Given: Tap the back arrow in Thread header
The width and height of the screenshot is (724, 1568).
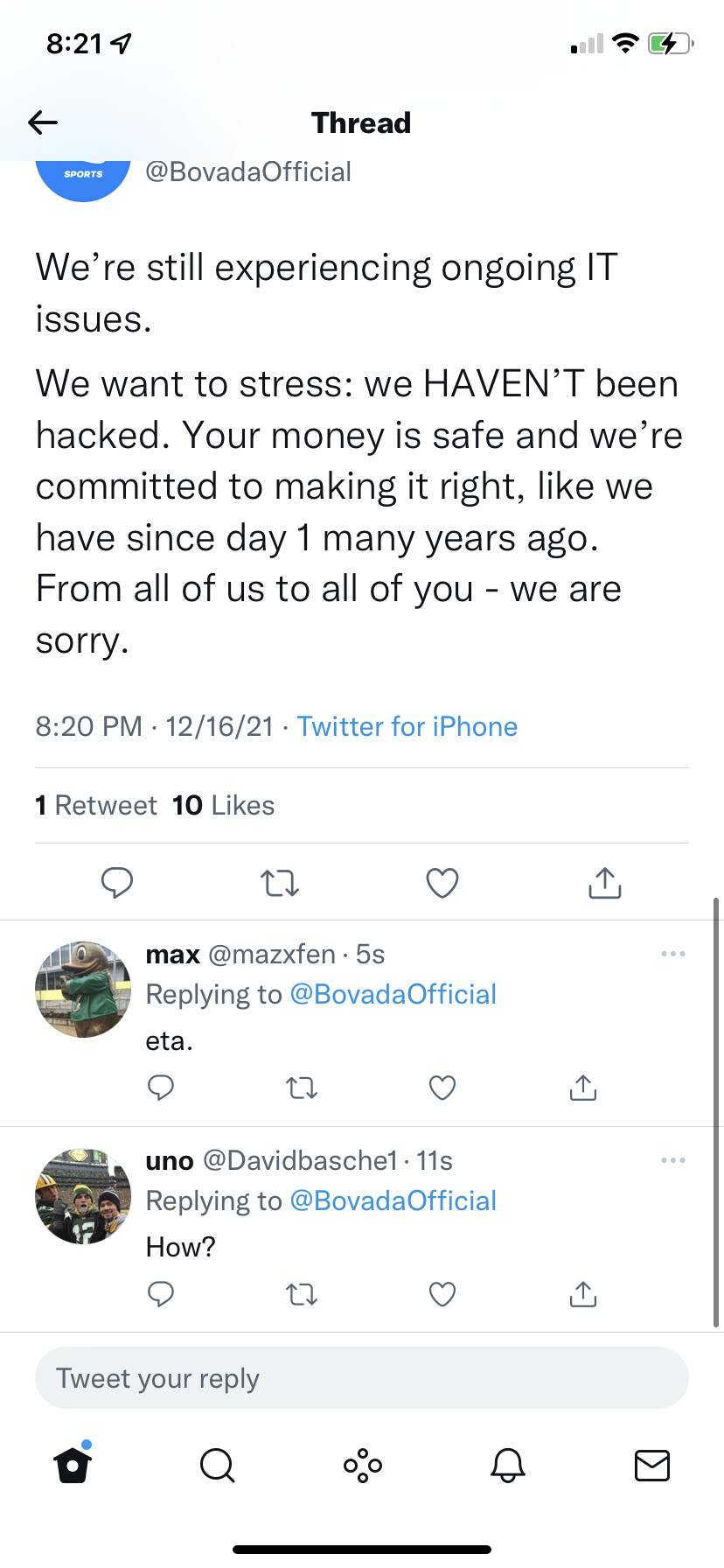Looking at the screenshot, I should (x=43, y=122).
